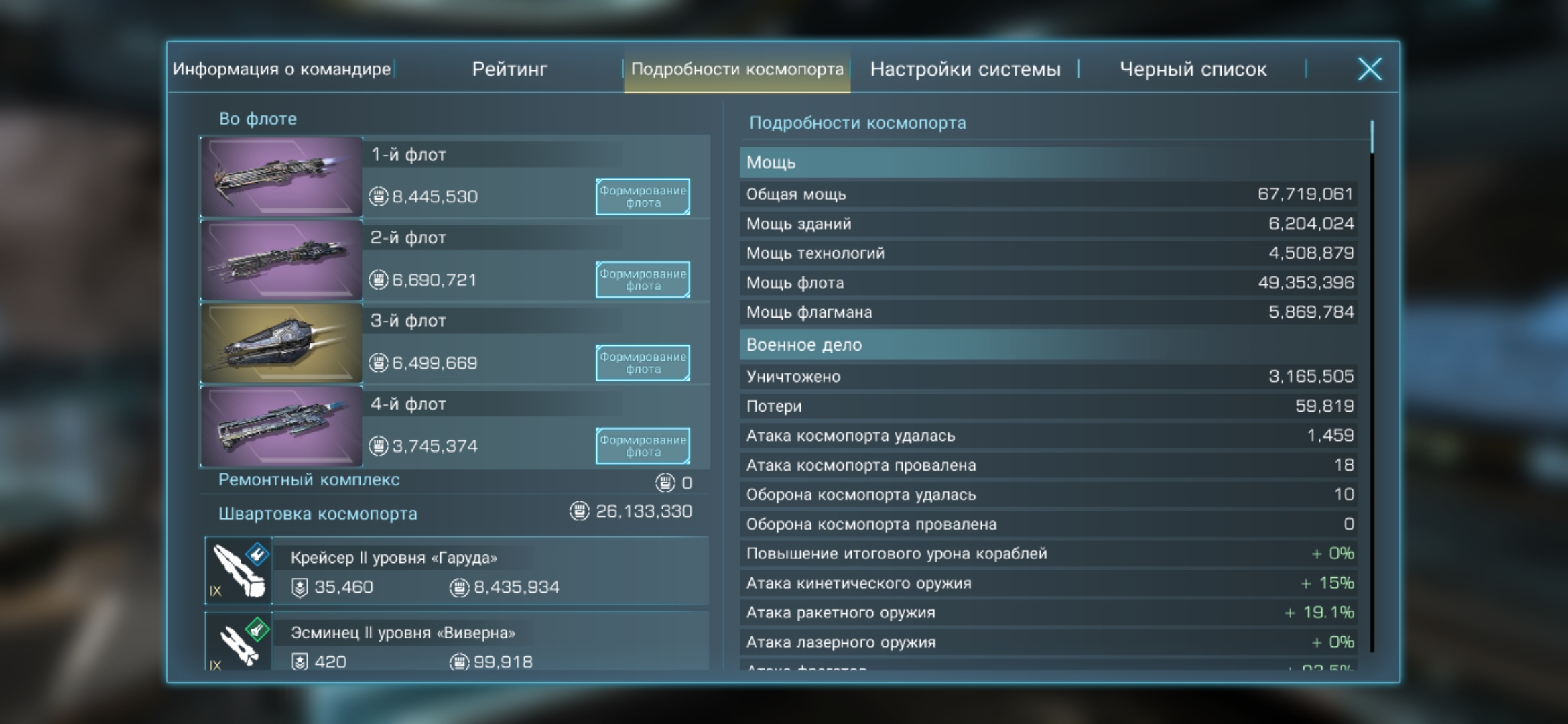The width and height of the screenshot is (1568, 724).
Task: Go to the Черный список tab
Action: click(1193, 69)
